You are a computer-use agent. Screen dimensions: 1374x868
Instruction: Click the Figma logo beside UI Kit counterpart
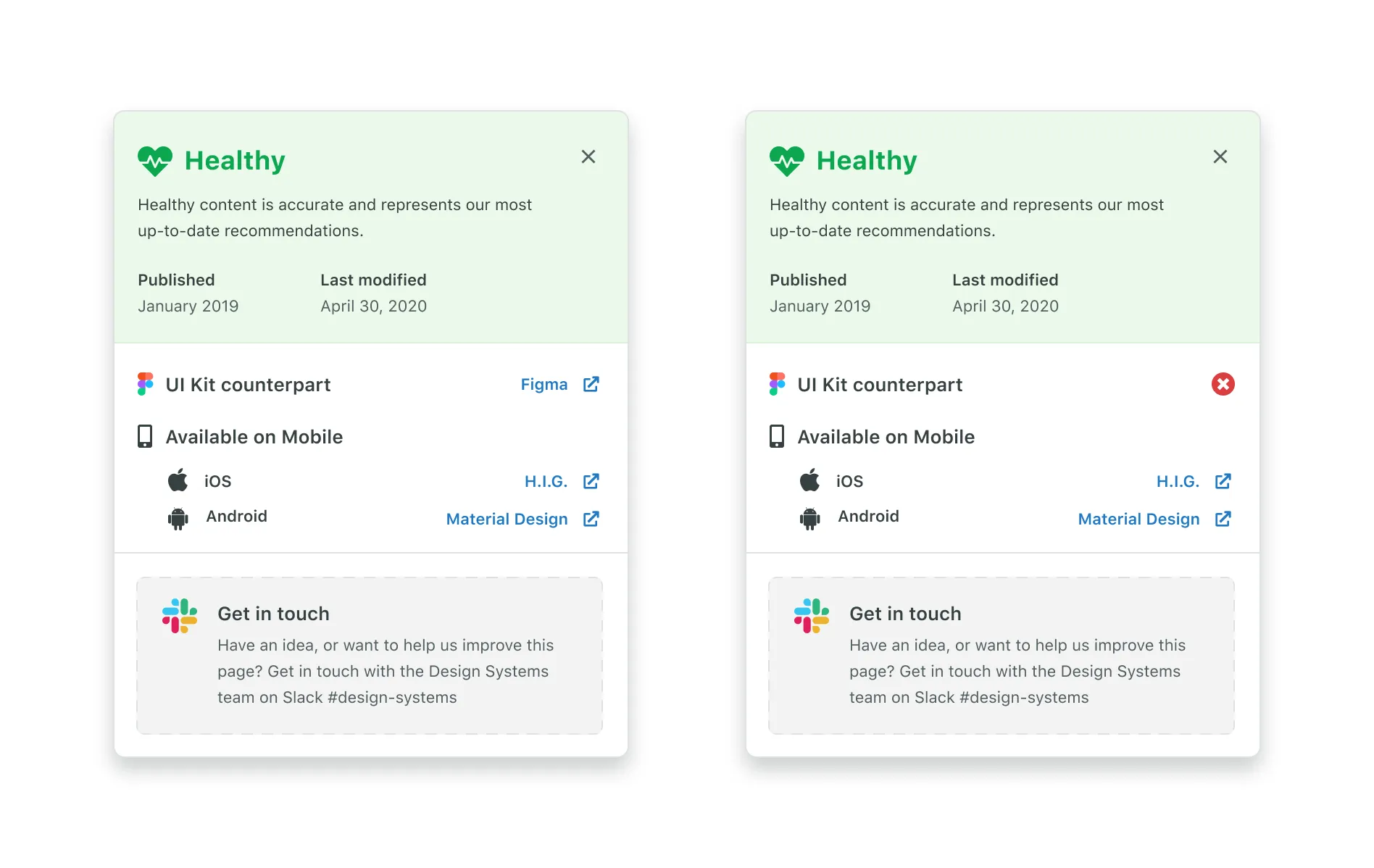(145, 384)
